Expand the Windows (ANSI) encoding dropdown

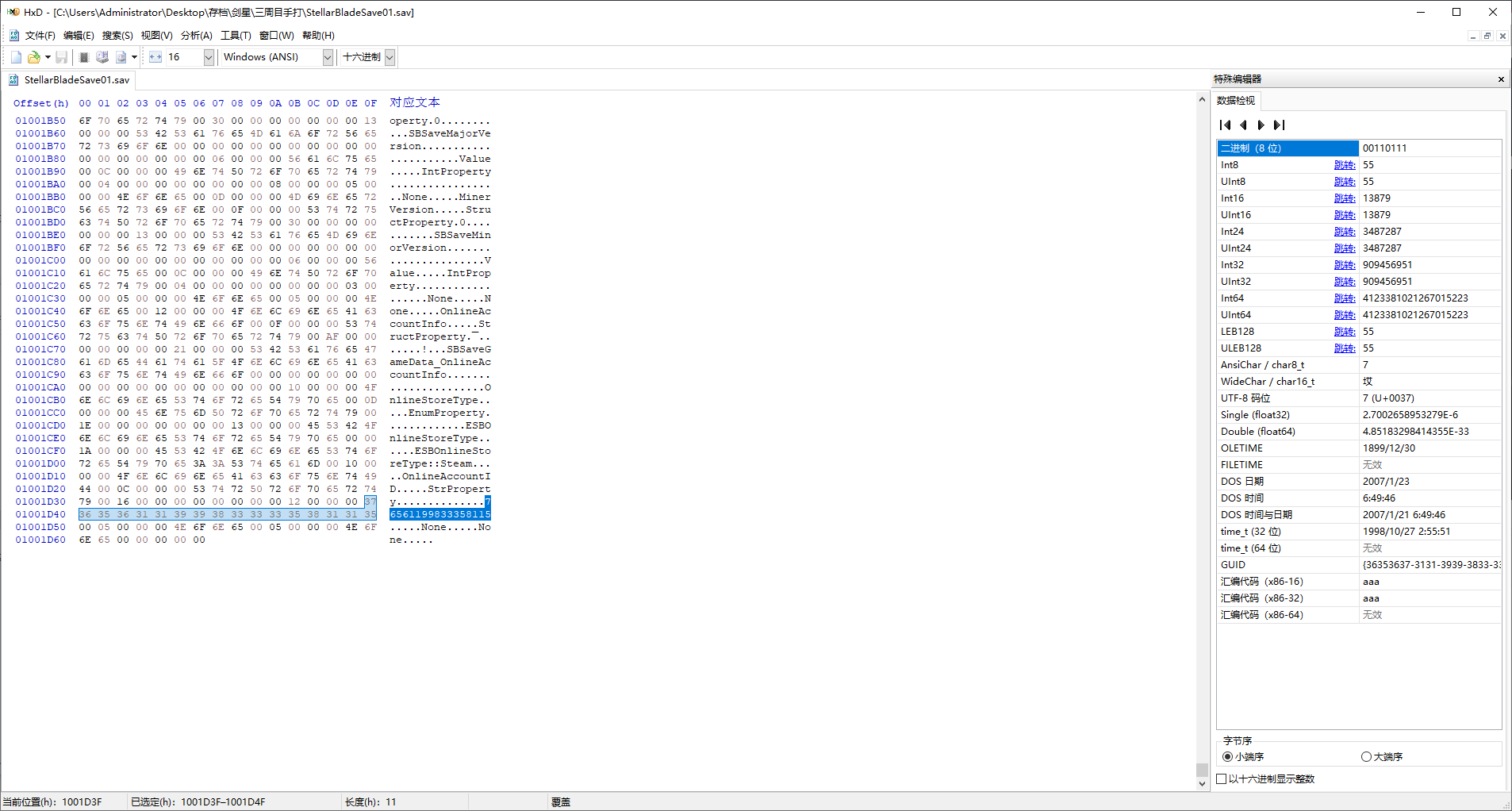(328, 57)
